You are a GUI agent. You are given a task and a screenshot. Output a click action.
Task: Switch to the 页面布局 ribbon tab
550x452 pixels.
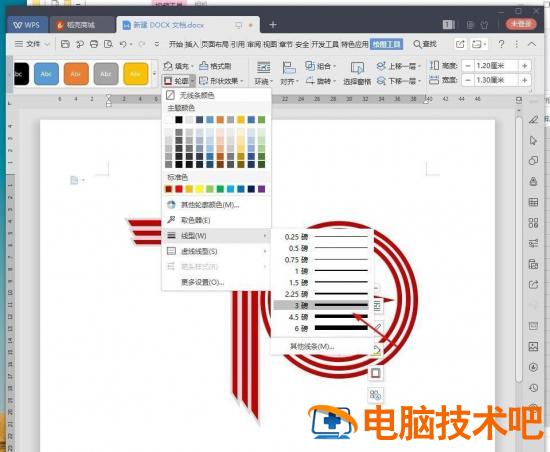click(x=214, y=44)
